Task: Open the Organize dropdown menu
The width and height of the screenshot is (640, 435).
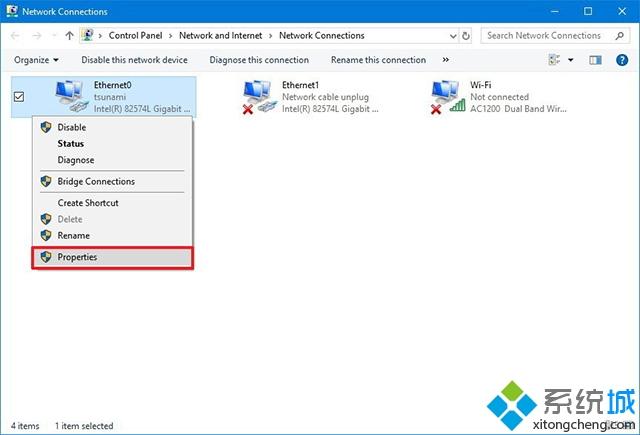Action: 36,60
